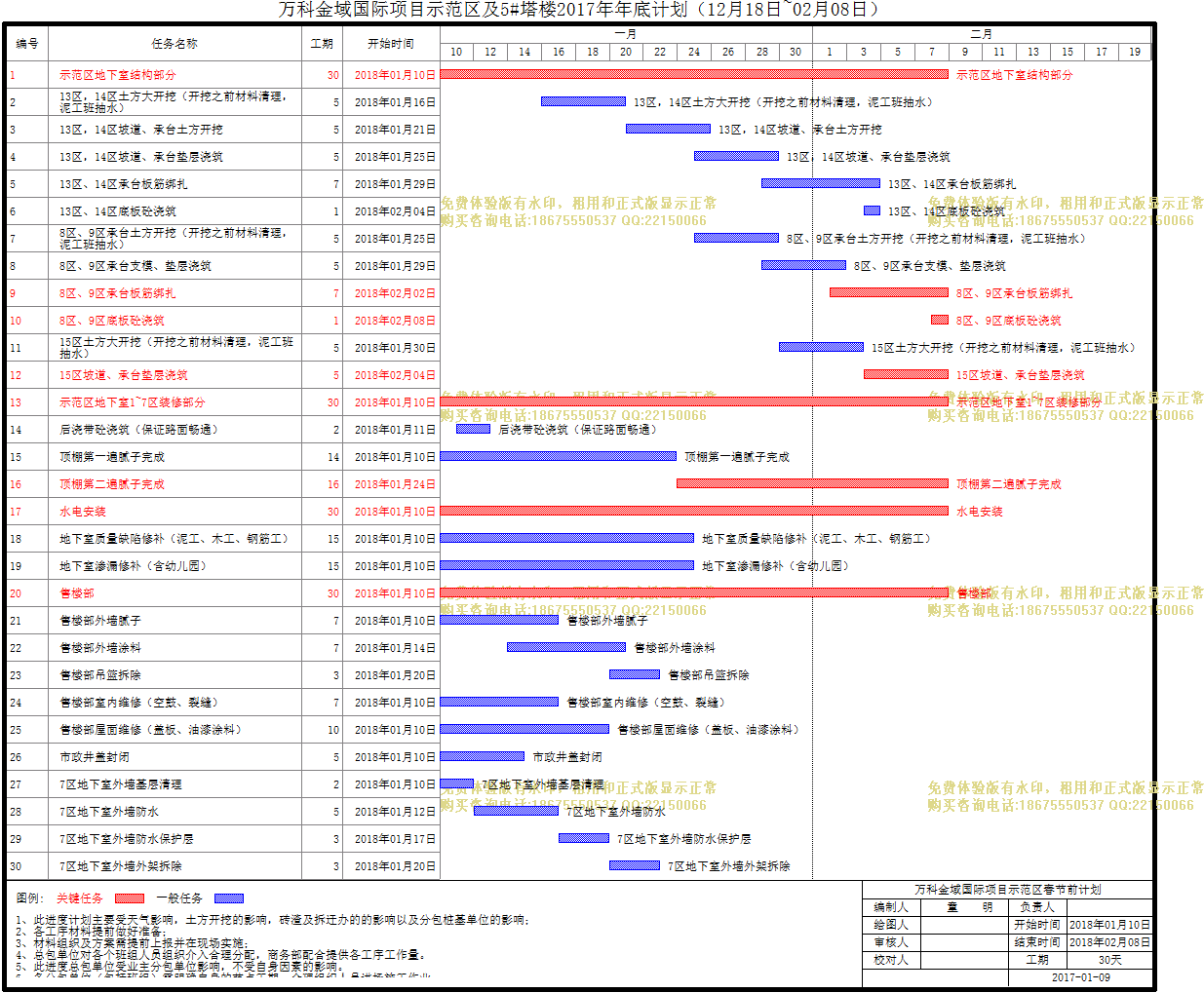The width and height of the screenshot is (1204, 993).
Task: Click the Gantt bar for 8区、9区承台土方开挖
Action: pyautogui.click(x=736, y=238)
